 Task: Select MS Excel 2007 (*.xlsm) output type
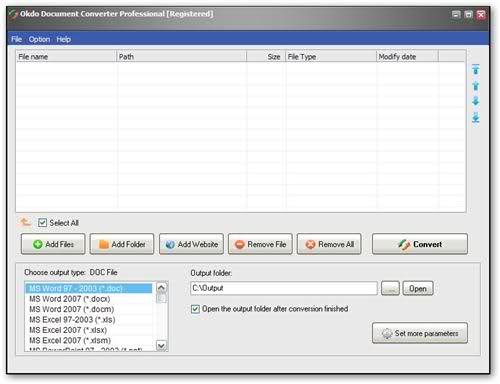point(89,340)
